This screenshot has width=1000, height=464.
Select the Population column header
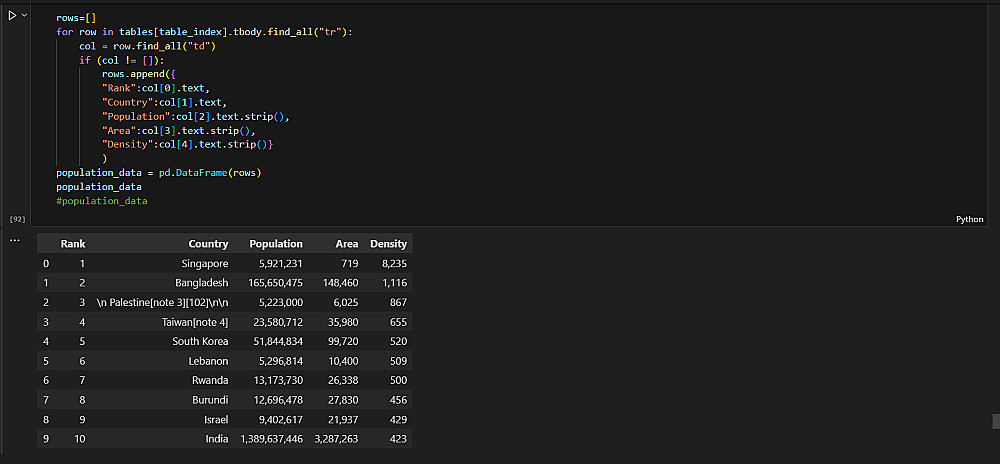(275, 244)
